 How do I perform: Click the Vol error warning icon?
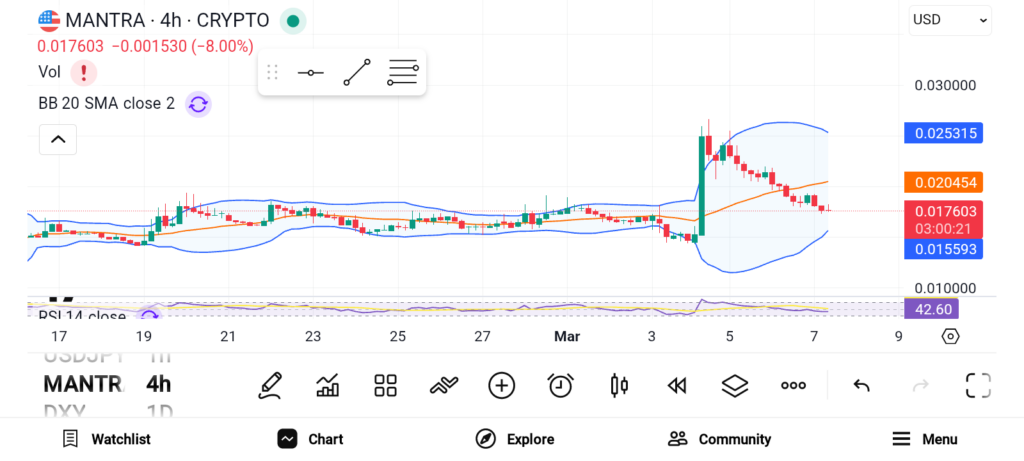84,72
